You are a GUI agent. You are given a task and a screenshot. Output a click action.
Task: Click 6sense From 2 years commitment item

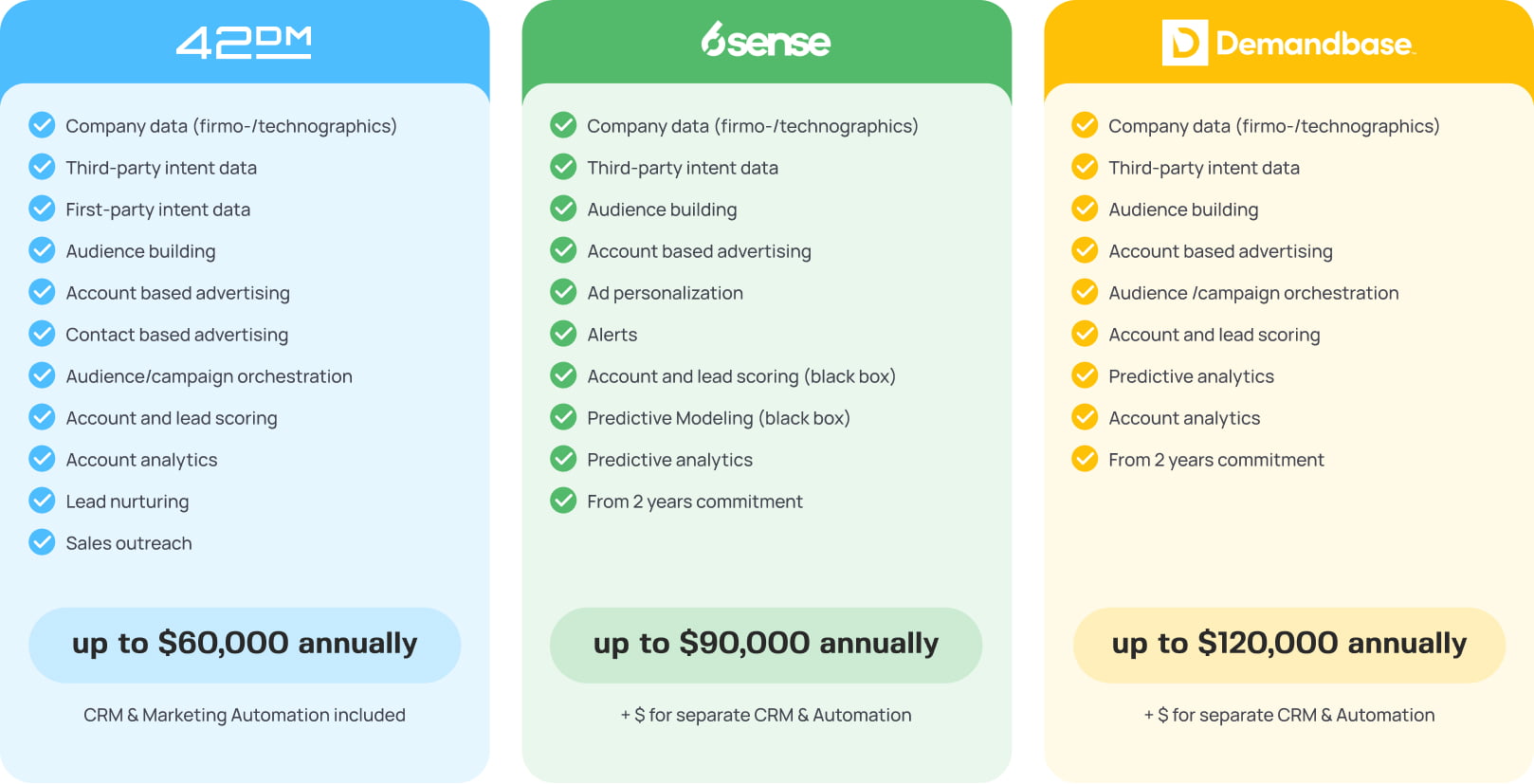pyautogui.click(x=695, y=501)
